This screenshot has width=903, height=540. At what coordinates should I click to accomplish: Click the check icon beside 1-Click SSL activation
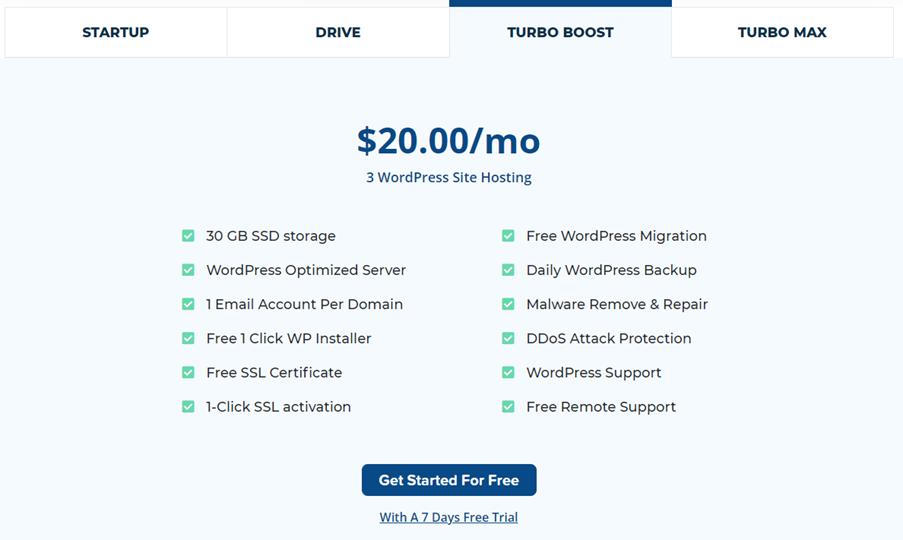point(188,406)
